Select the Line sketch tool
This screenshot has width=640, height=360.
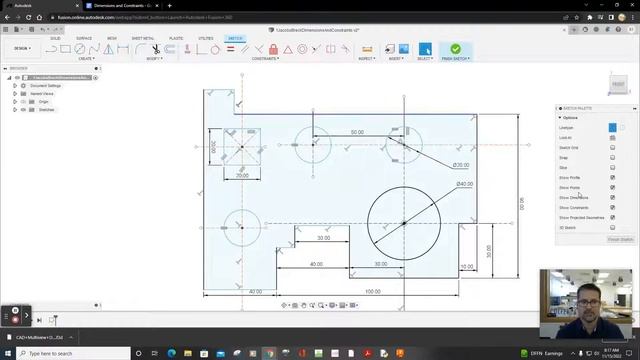point(51,49)
